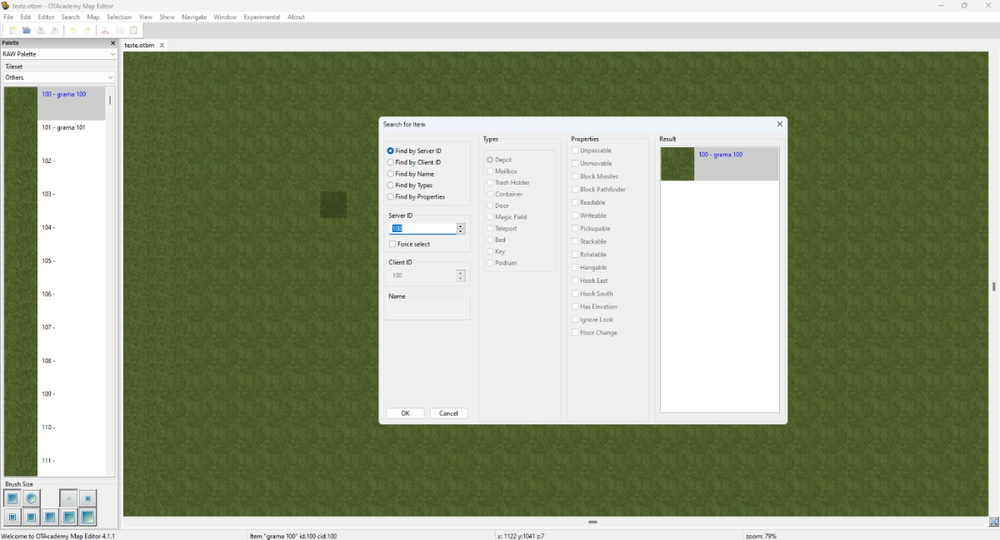Image resolution: width=1000 pixels, height=540 pixels.
Task: Open the Navigate menu
Action: tap(194, 17)
